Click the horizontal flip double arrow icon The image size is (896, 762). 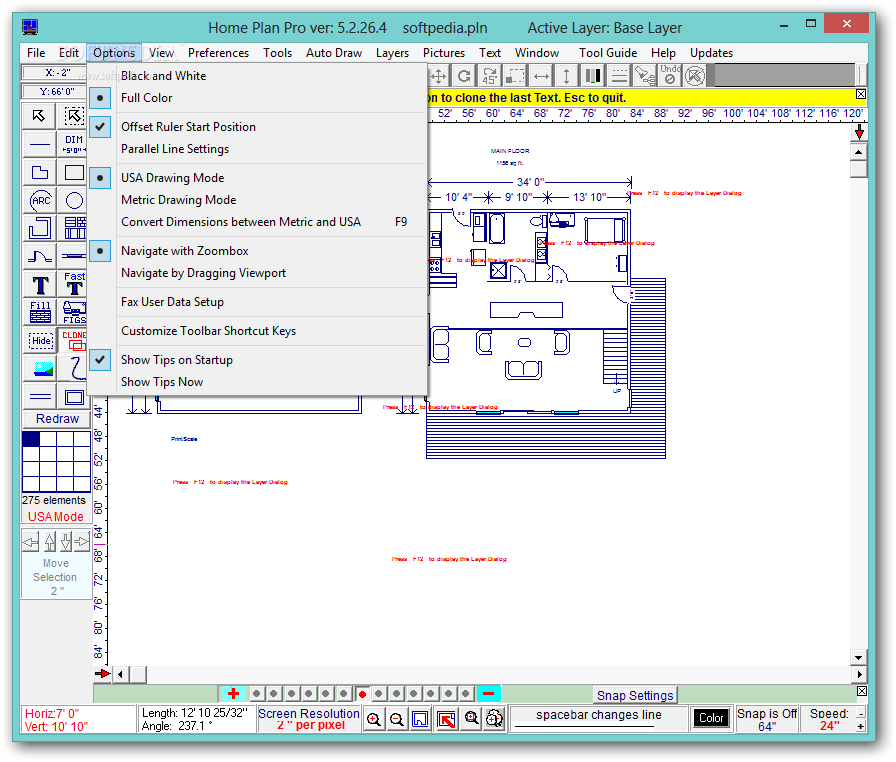[541, 75]
